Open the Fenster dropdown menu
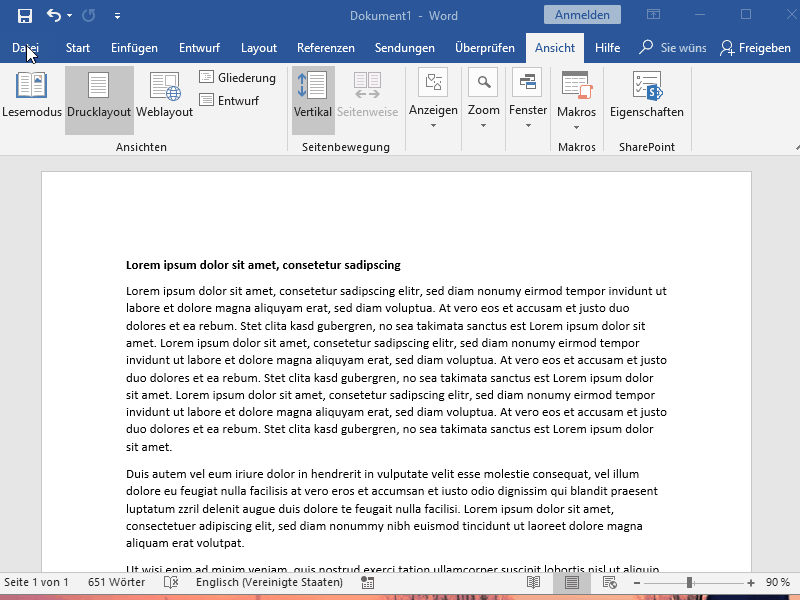This screenshot has height=600, width=800. click(x=528, y=100)
